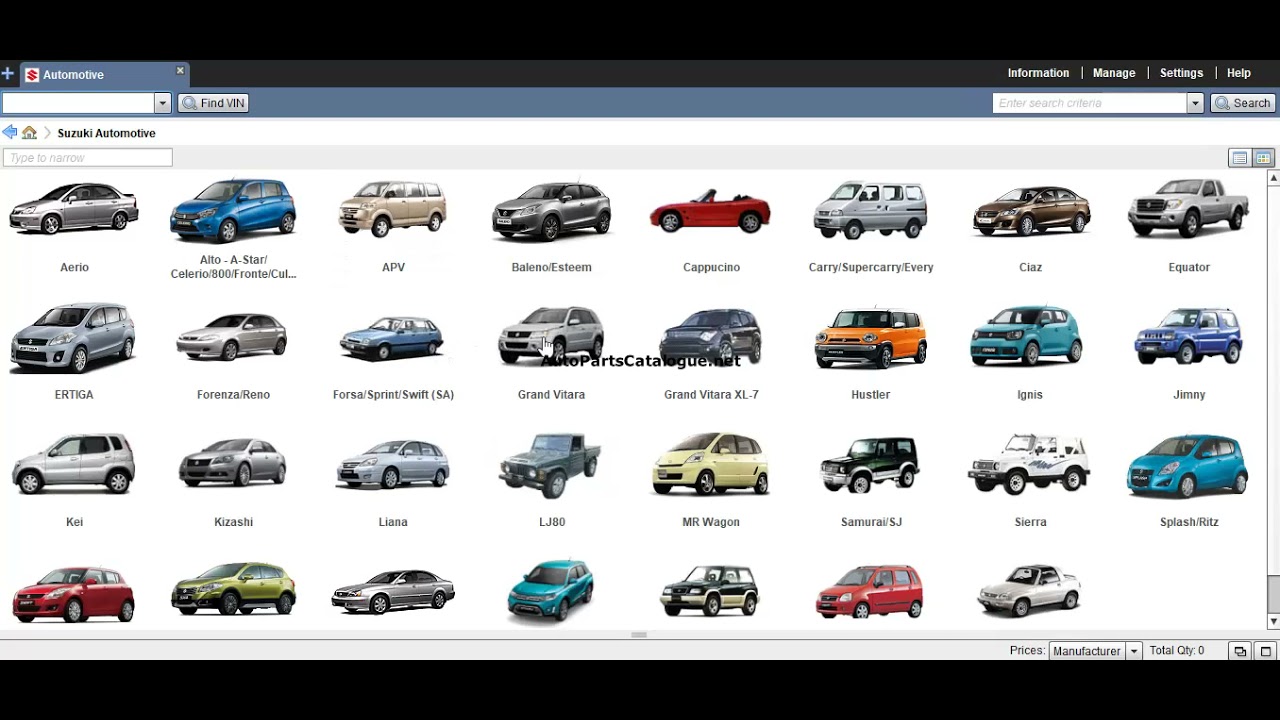Select the LJ80 thumbnail
The width and height of the screenshot is (1280, 720).
point(551,465)
